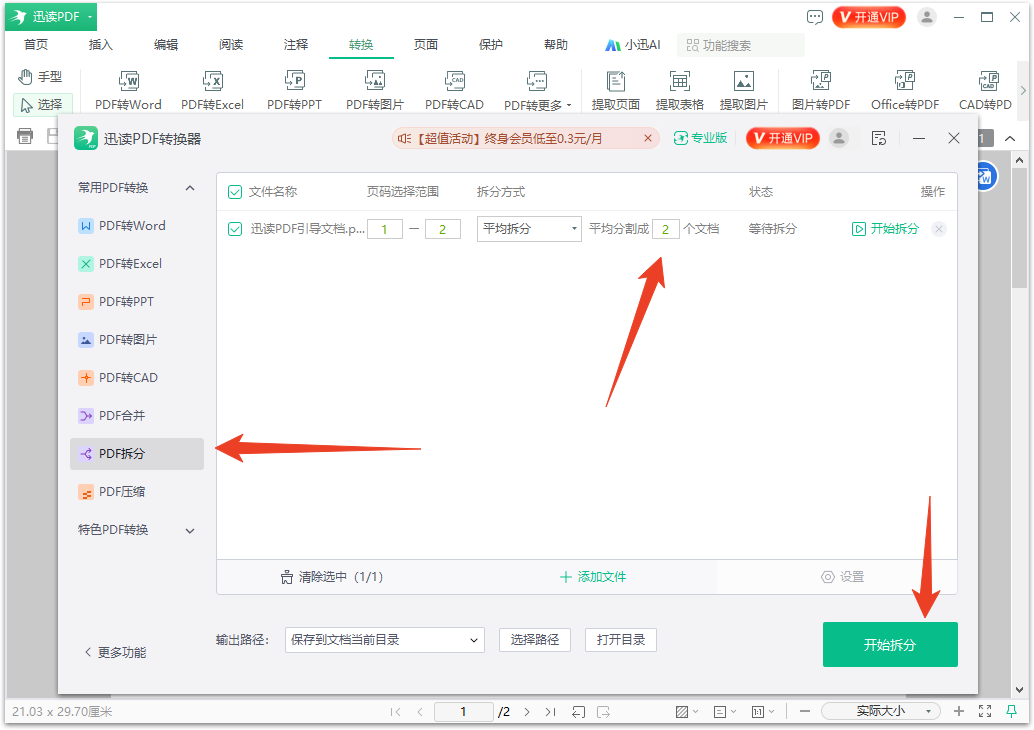Image resolution: width=1034 pixels, height=730 pixels.
Task: Click 清除选中 (1/1)
Action: (x=332, y=577)
